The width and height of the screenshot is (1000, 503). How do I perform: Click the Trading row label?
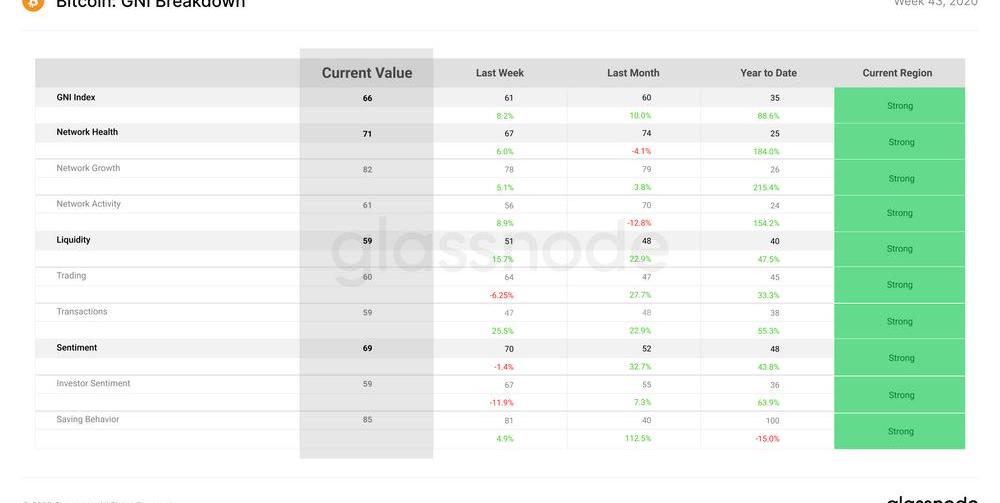click(x=71, y=276)
